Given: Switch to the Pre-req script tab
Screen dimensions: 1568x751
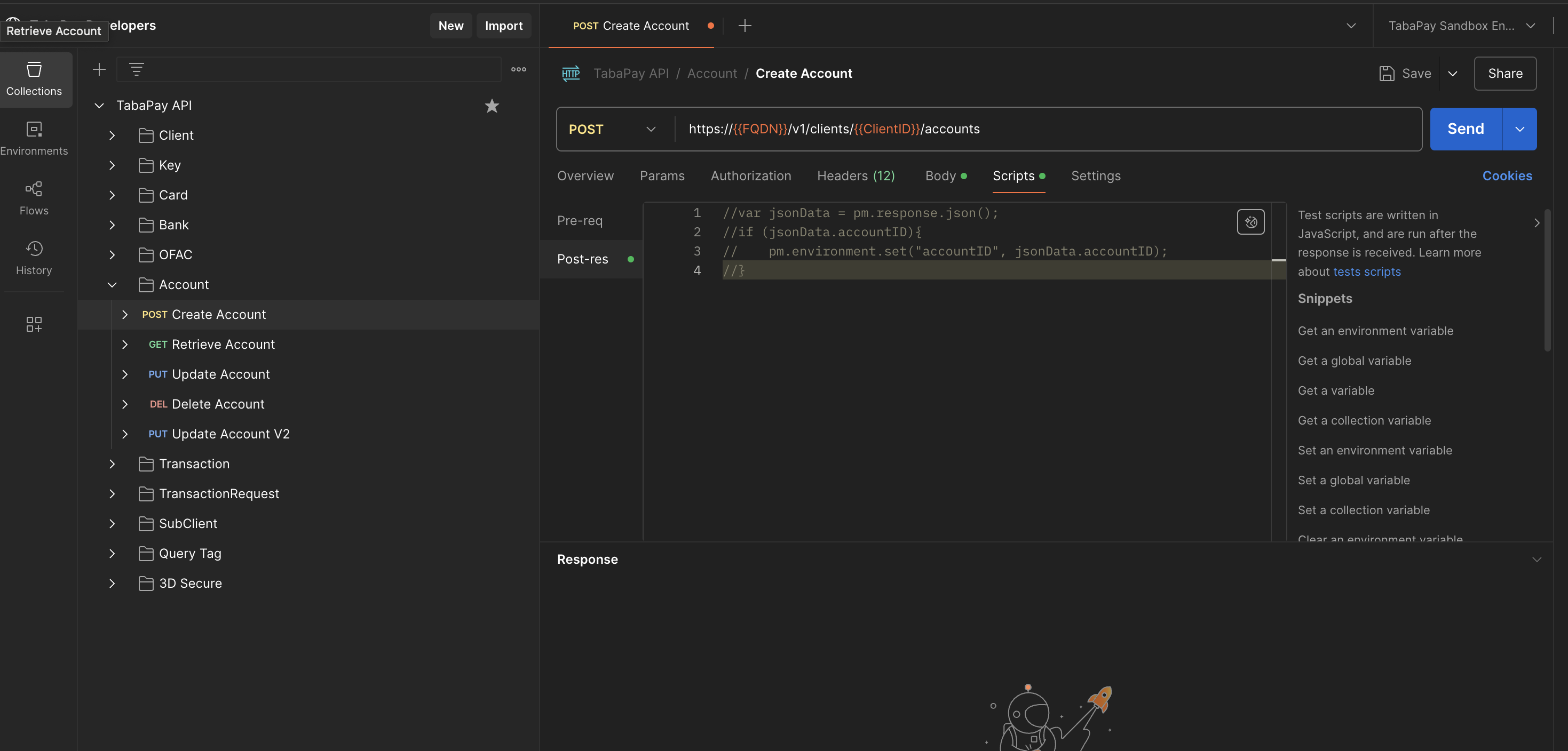Looking at the screenshot, I should pyautogui.click(x=579, y=220).
